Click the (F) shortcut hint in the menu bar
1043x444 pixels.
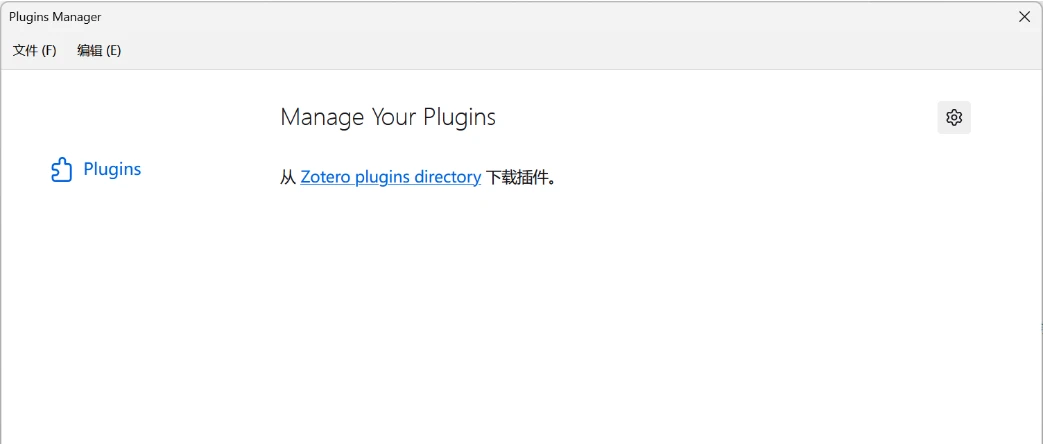click(49, 51)
